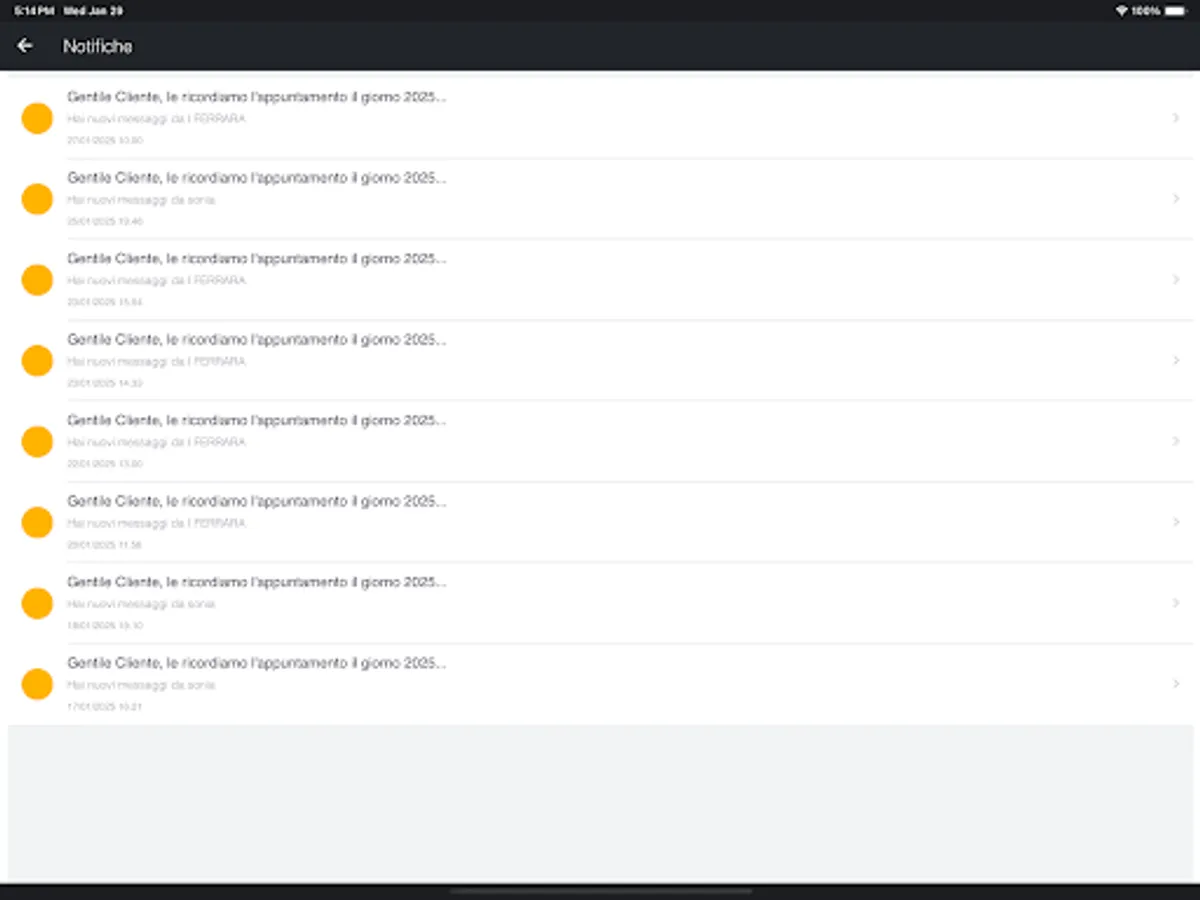Image resolution: width=1200 pixels, height=900 pixels.
Task: Expand the top notification using its right chevron
Action: click(1176, 118)
